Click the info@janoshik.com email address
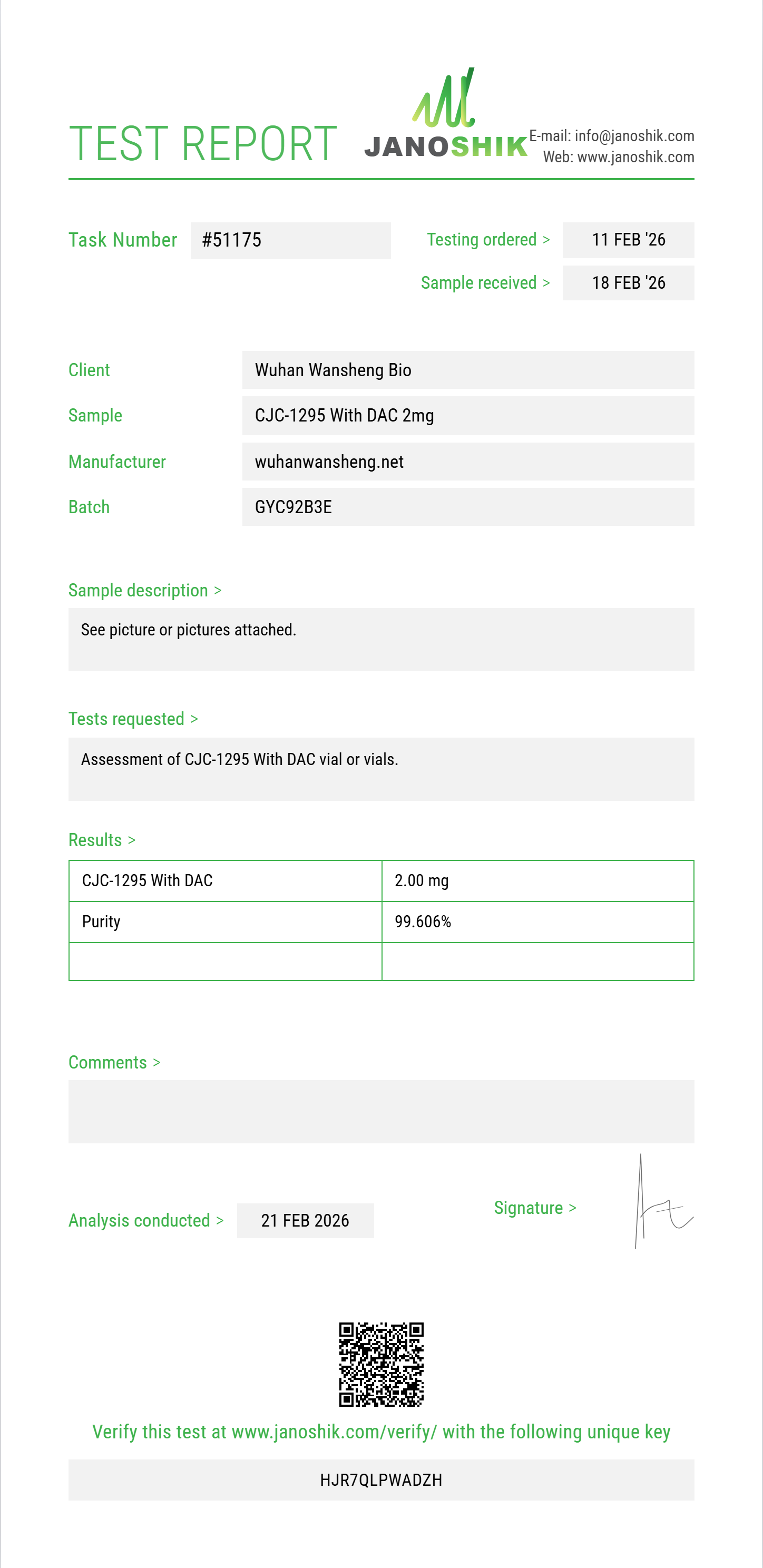The height and width of the screenshot is (1568, 763). point(634,136)
